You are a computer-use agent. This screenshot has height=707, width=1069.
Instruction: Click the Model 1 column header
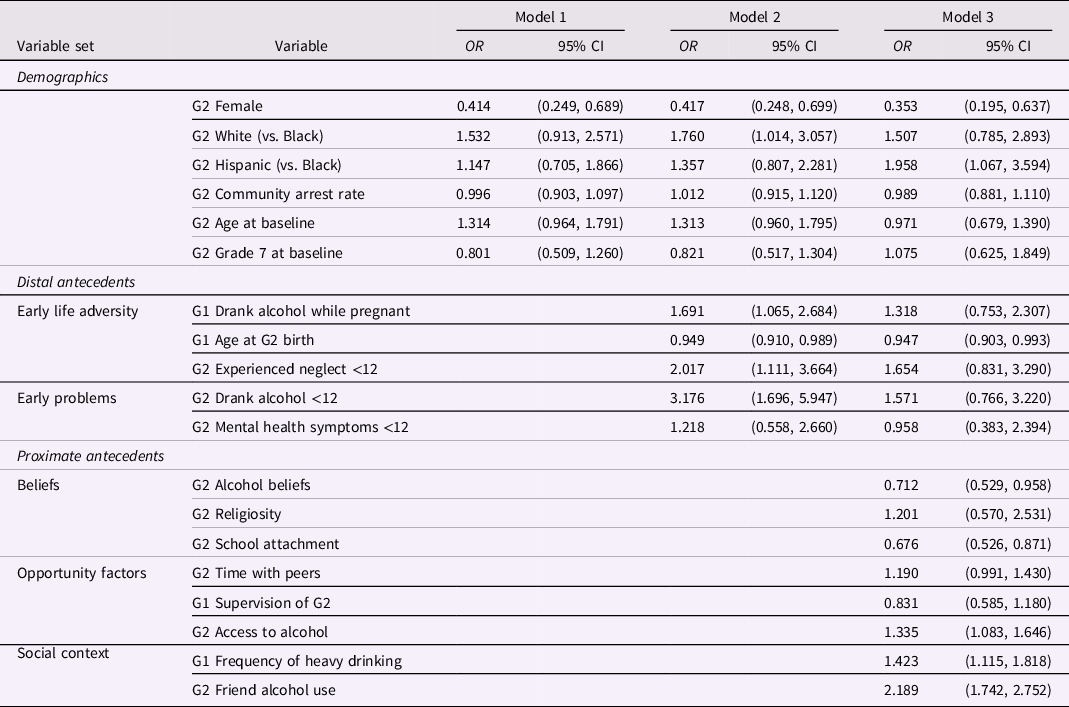pyautogui.click(x=540, y=17)
